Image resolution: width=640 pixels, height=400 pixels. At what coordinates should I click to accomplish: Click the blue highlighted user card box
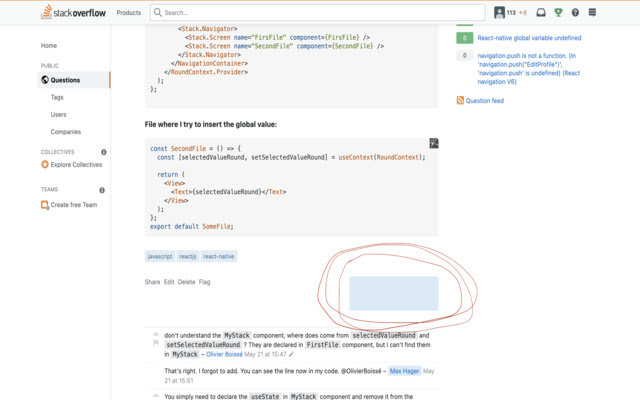tap(394, 293)
